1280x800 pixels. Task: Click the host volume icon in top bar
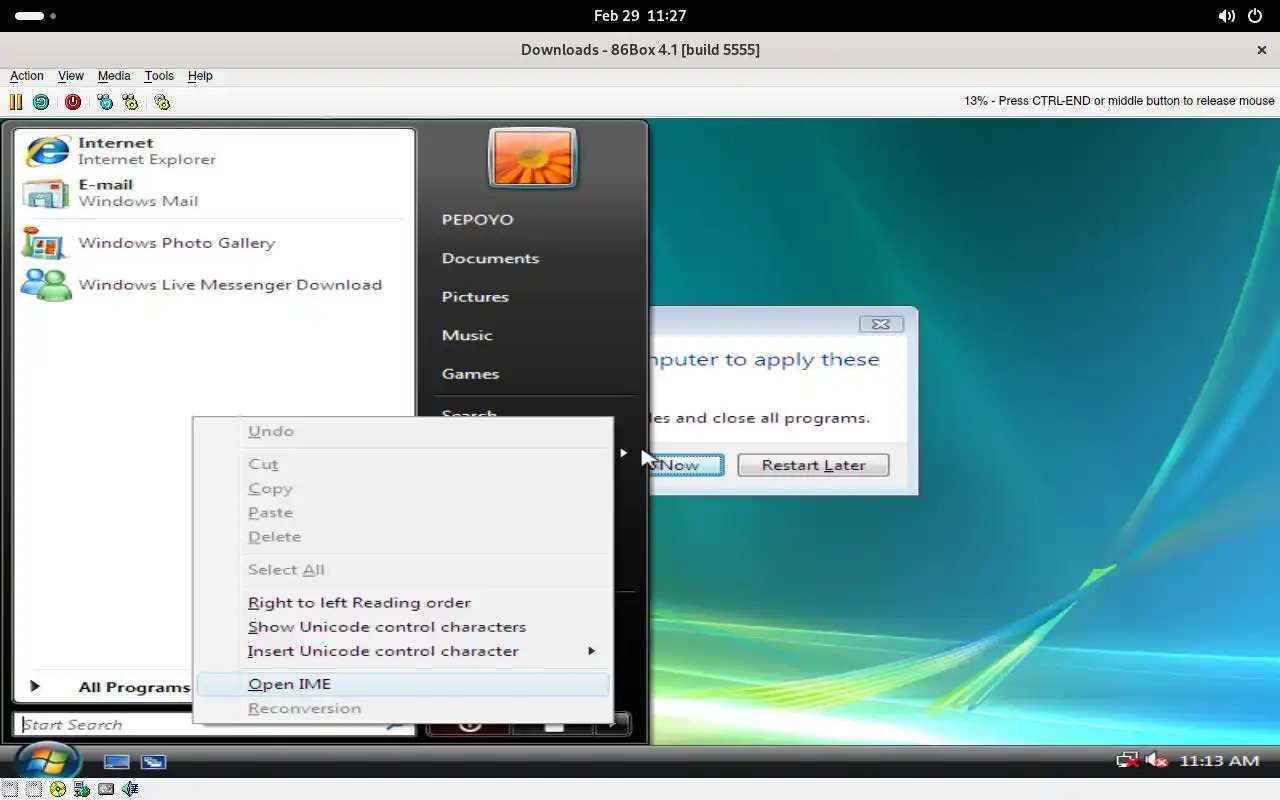pos(1227,16)
